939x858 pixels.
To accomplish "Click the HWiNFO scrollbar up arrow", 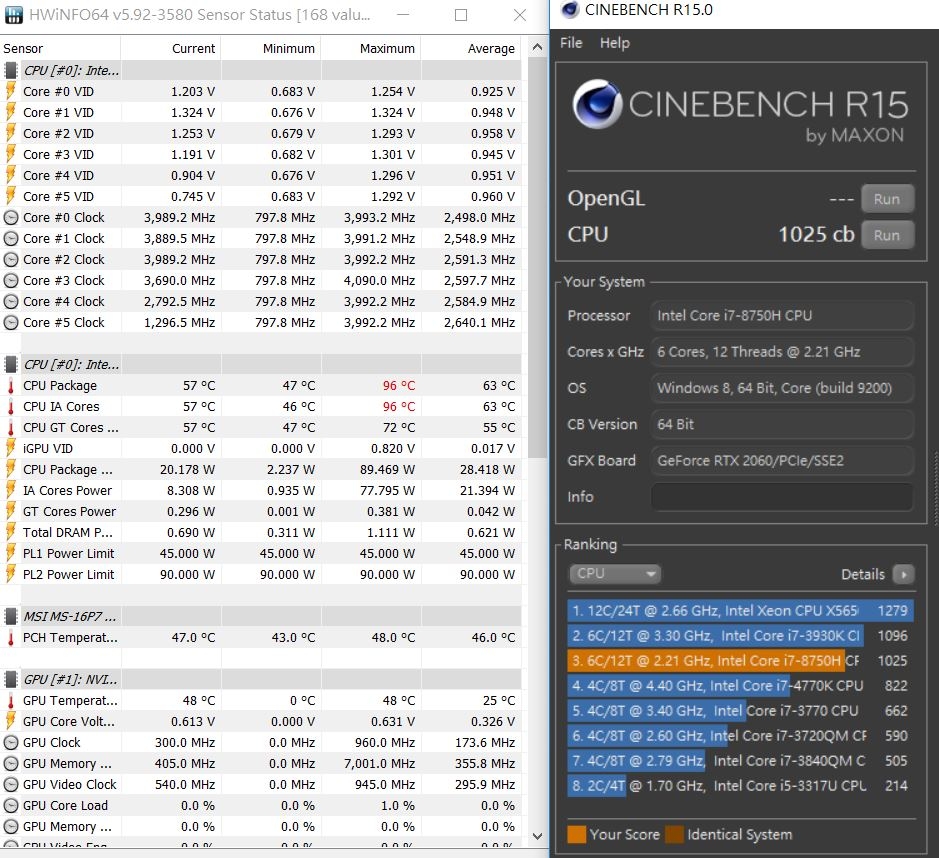I will (x=537, y=47).
